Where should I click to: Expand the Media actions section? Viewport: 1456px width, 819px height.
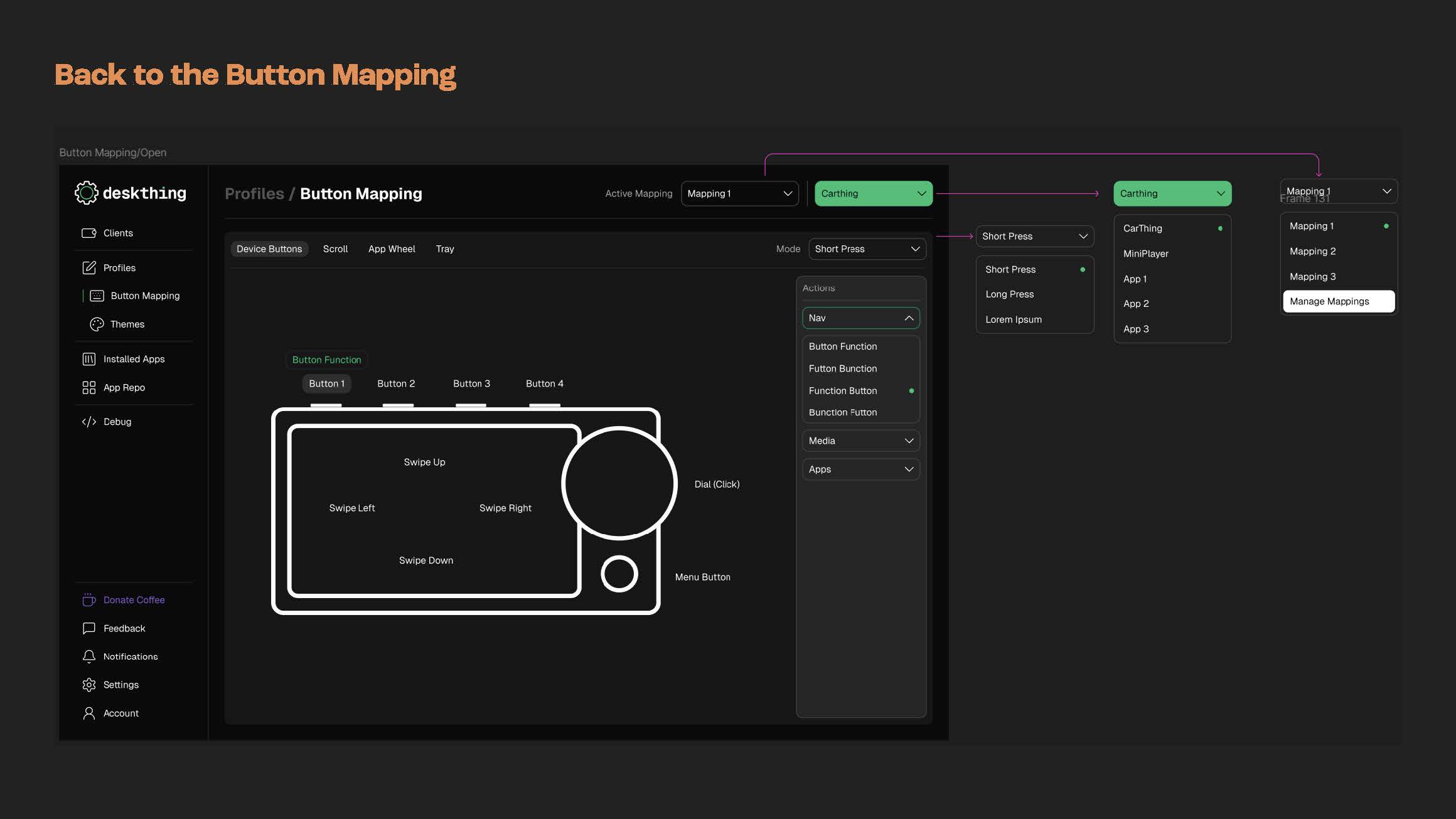(x=860, y=441)
